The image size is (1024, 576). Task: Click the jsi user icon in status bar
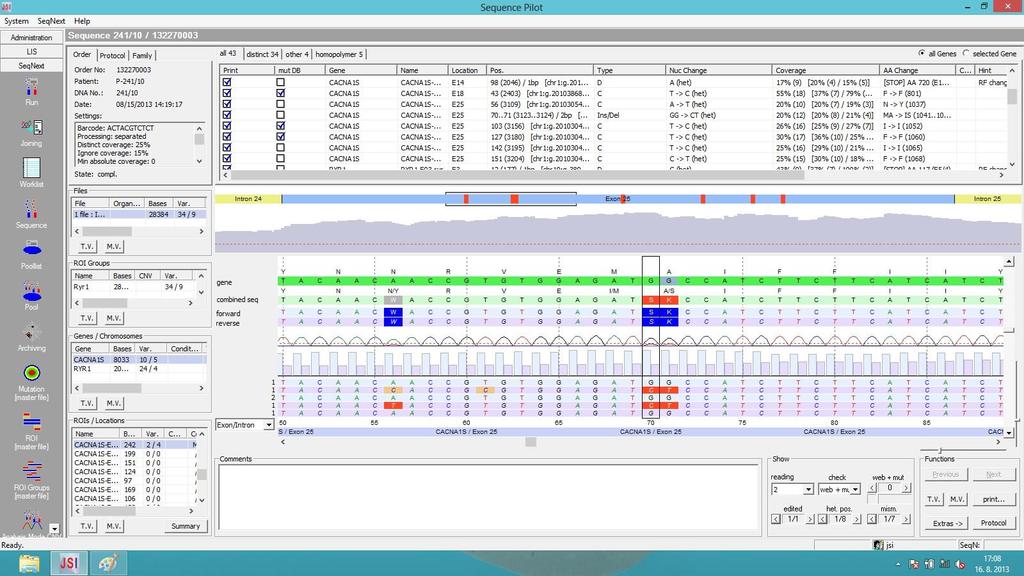coord(878,545)
